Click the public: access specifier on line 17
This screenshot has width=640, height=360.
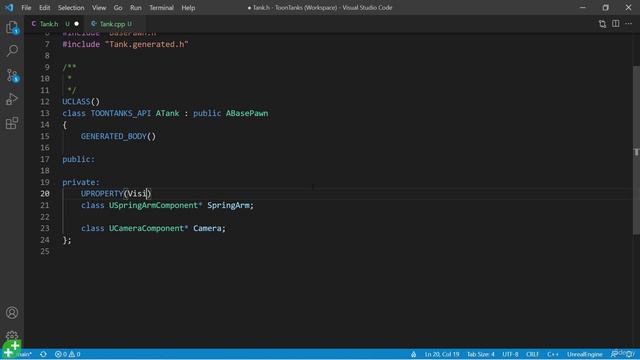click(78, 159)
